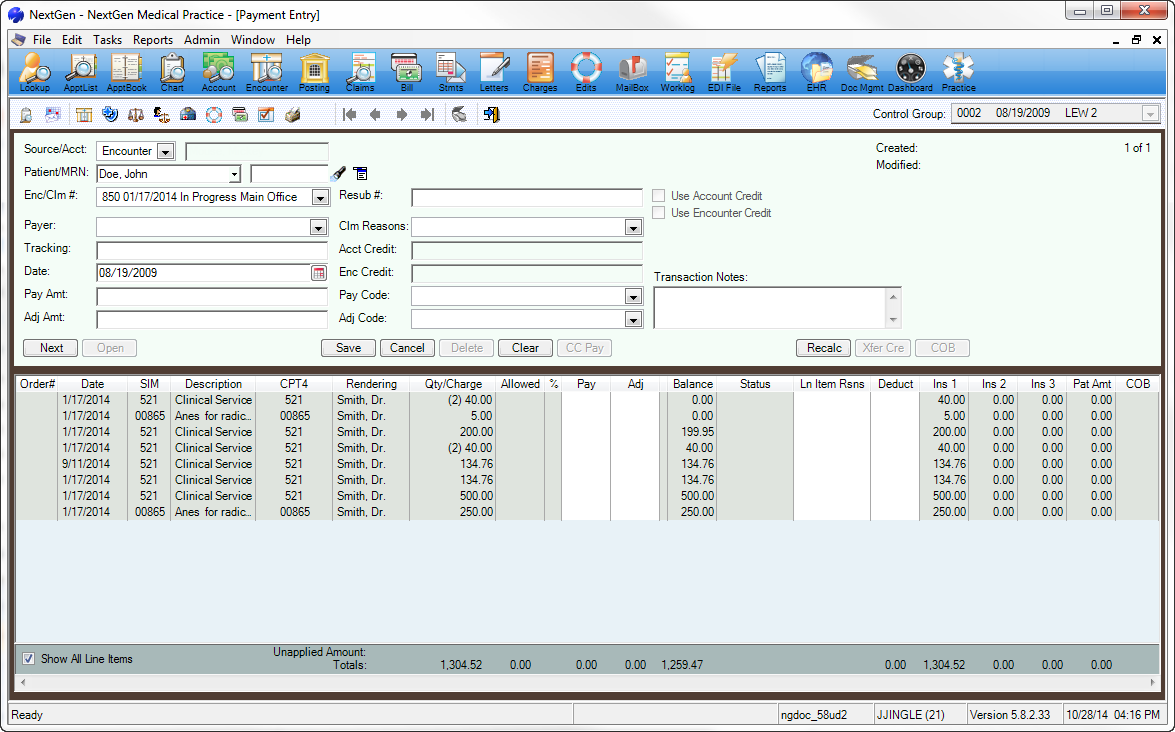Image resolution: width=1175 pixels, height=732 pixels.
Task: Open the Doc Mgmt icon
Action: point(862,73)
